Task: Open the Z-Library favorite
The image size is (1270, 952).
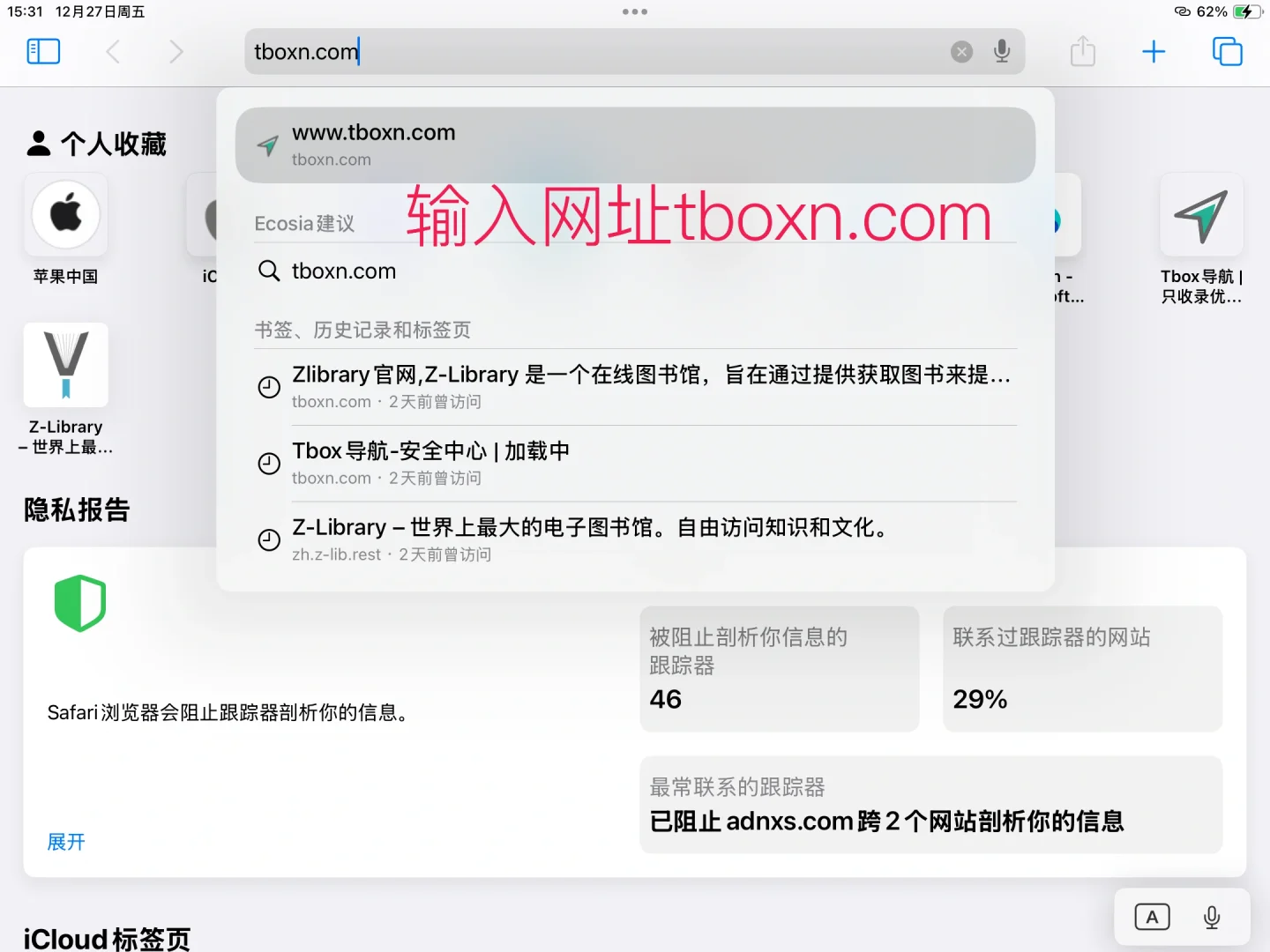Action: pyautogui.click(x=66, y=390)
